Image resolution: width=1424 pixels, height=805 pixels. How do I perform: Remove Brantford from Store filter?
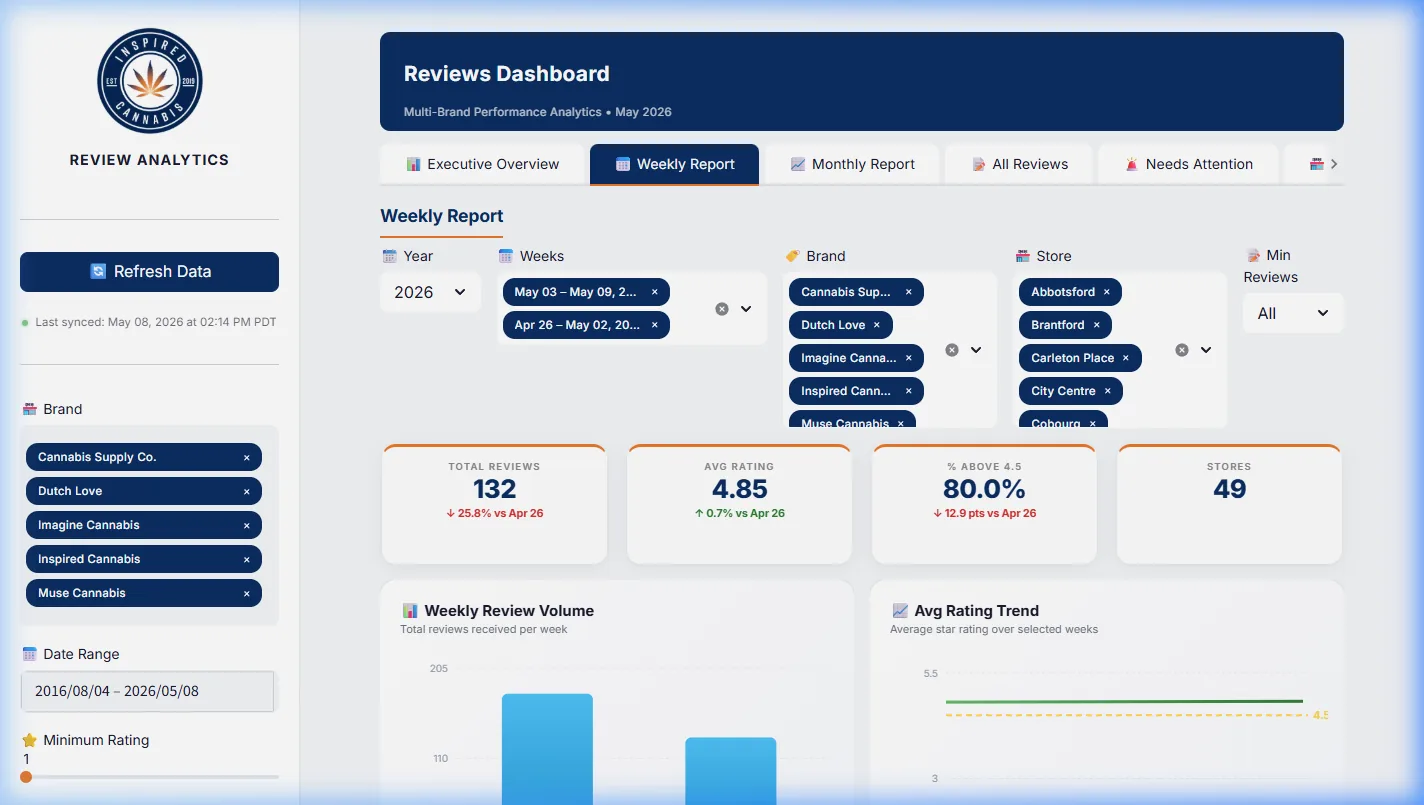tap(1097, 325)
